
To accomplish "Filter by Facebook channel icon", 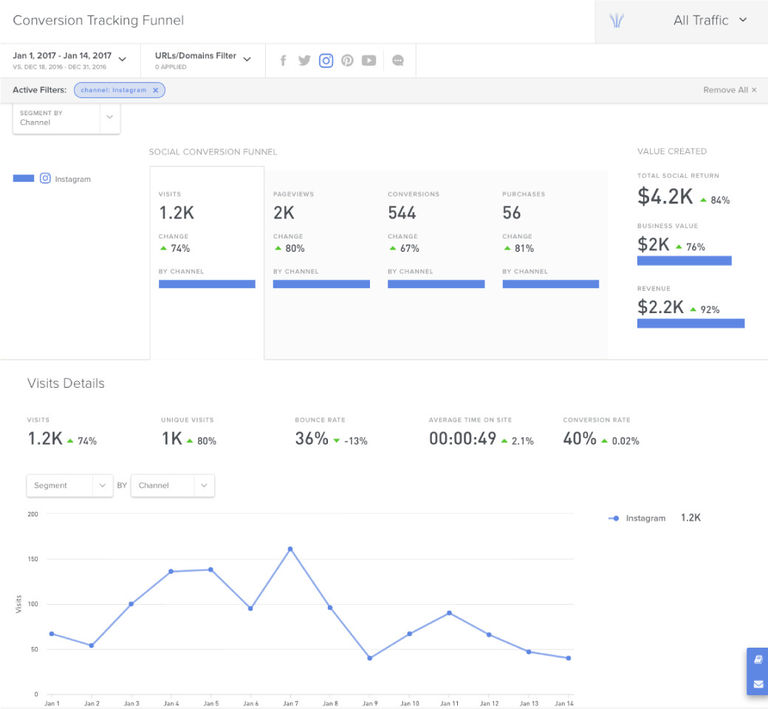I will [x=283, y=60].
